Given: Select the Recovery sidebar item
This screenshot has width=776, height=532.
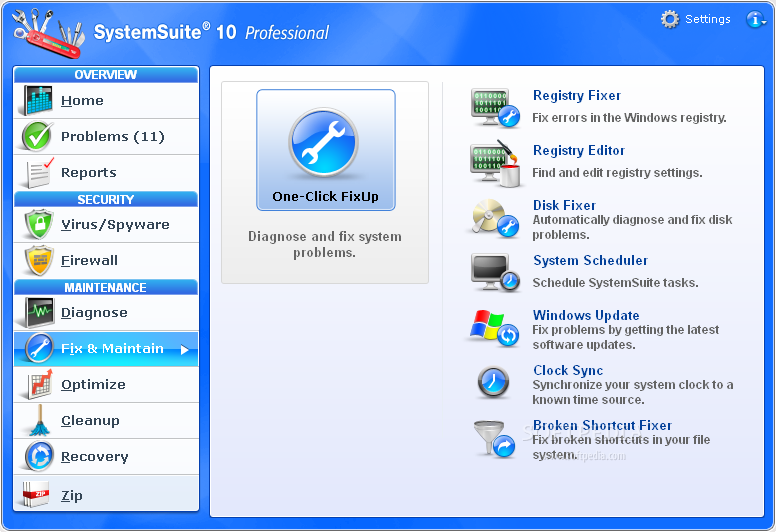Looking at the screenshot, I should tap(106, 456).
